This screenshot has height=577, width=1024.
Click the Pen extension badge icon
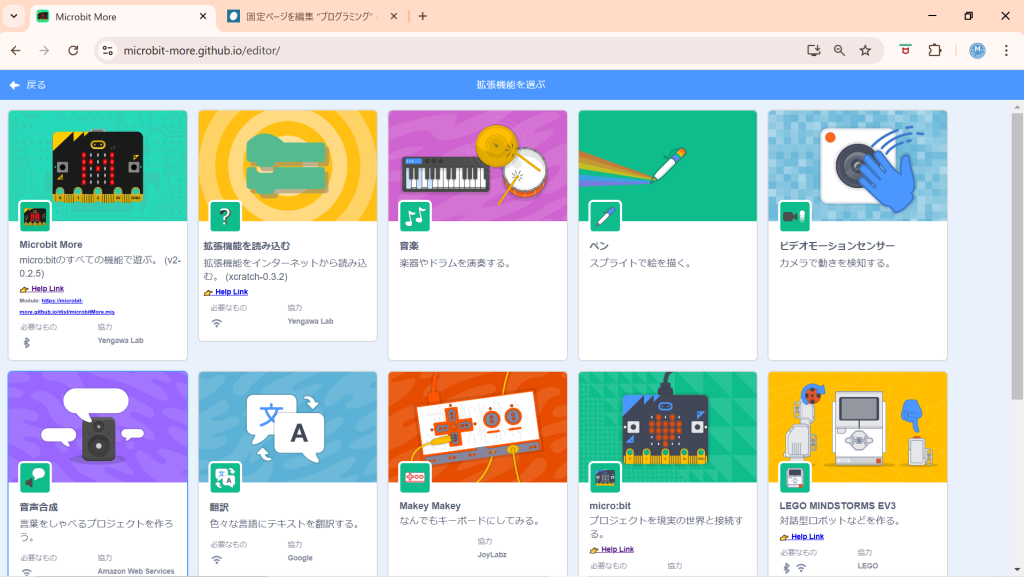605,216
